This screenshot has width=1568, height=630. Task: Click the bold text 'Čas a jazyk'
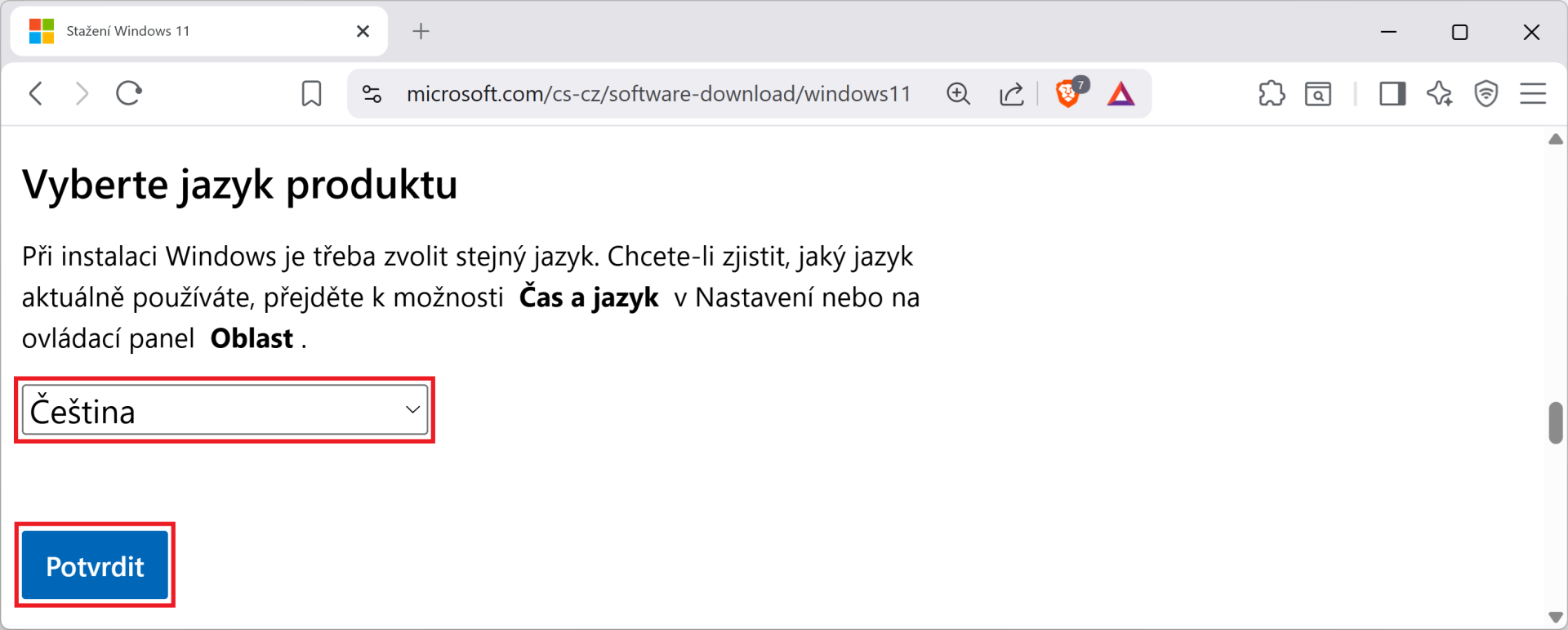click(589, 297)
